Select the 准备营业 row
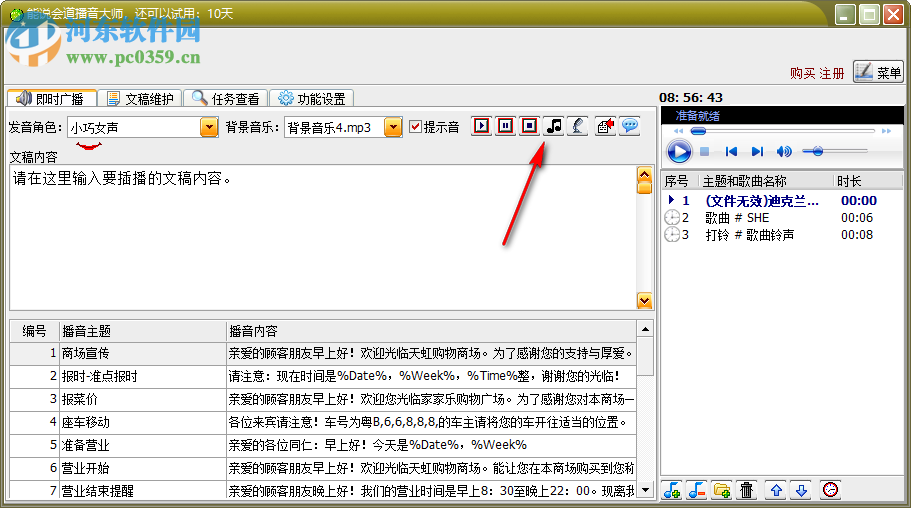The width and height of the screenshot is (911, 508). click(x=323, y=445)
